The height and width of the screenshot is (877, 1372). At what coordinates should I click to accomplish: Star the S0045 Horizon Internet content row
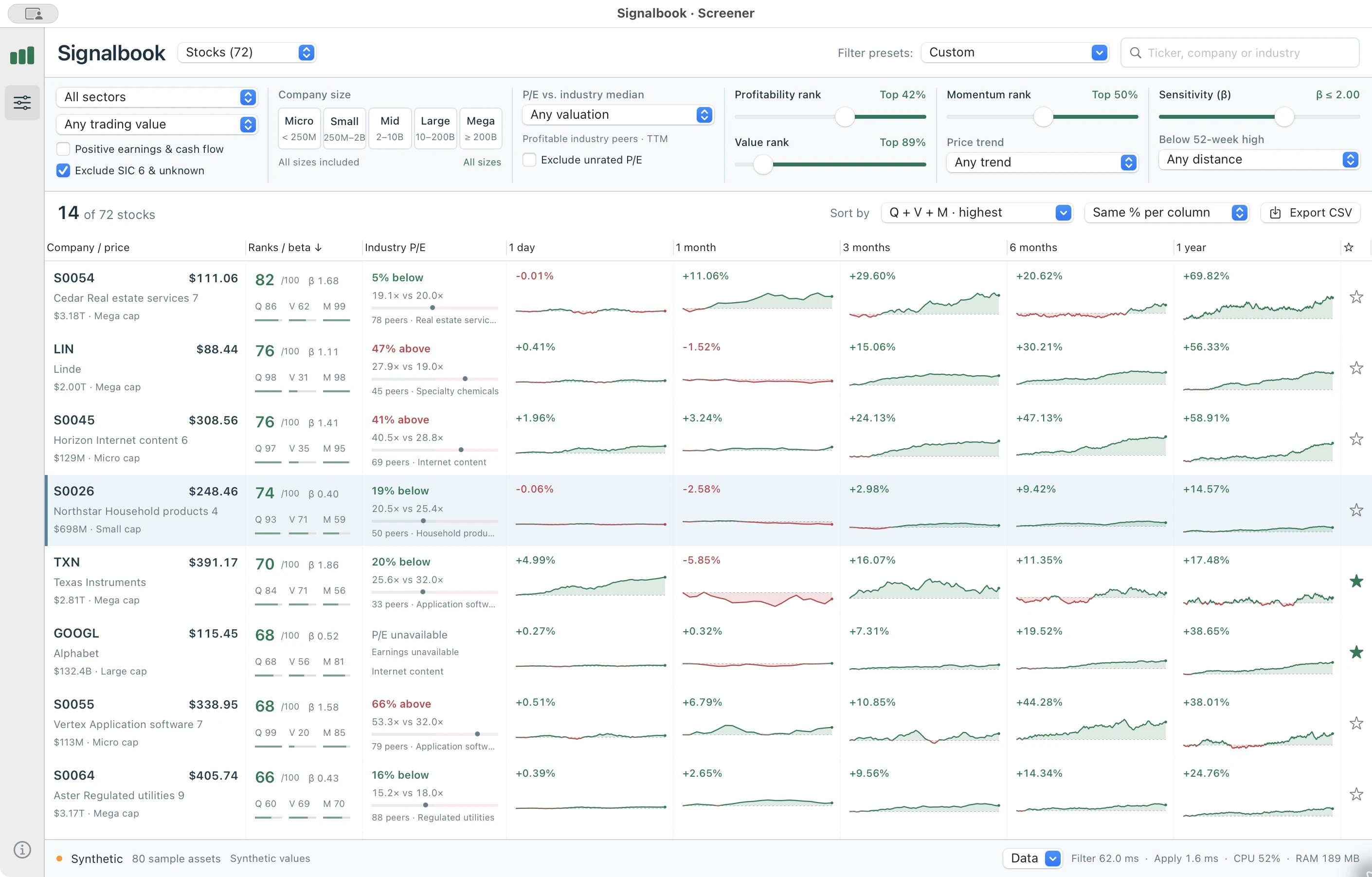coord(1356,439)
